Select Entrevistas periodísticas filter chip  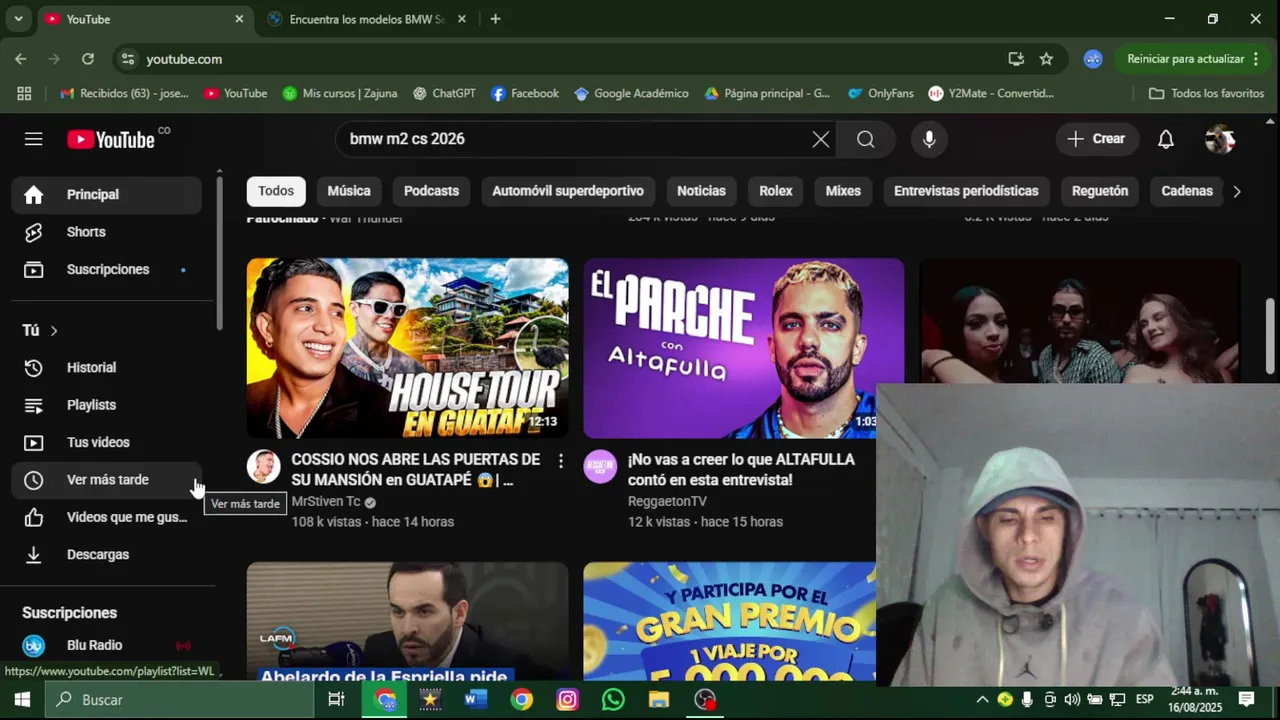pos(966,191)
